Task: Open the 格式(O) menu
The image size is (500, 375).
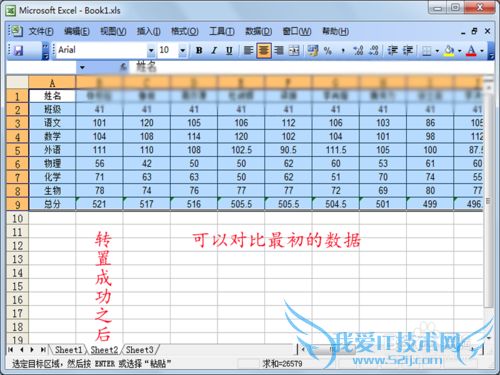Action: coord(185,31)
